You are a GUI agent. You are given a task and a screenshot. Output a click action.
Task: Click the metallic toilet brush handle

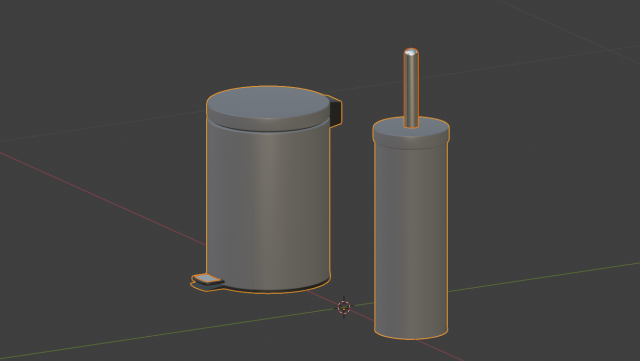click(x=411, y=88)
